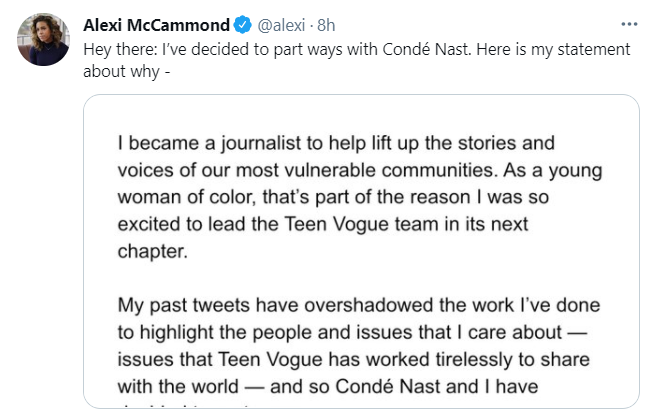Viewport: 648px width, 411px height.
Task: Click the "about why -" tweet line
Action: tap(124, 70)
